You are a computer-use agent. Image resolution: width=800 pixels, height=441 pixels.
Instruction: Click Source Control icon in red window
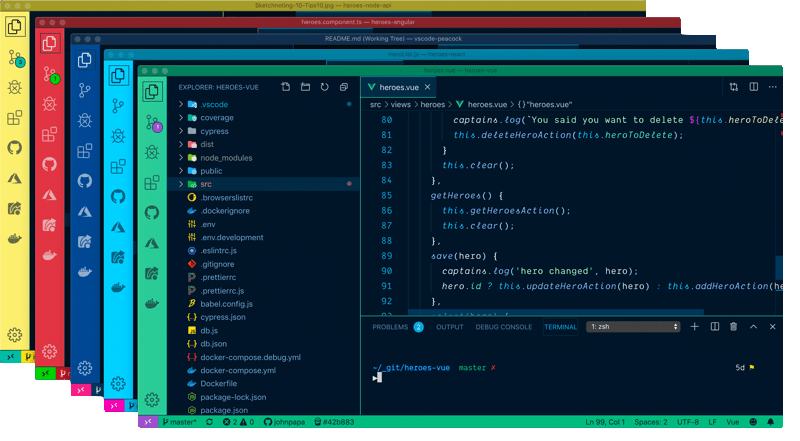point(51,75)
